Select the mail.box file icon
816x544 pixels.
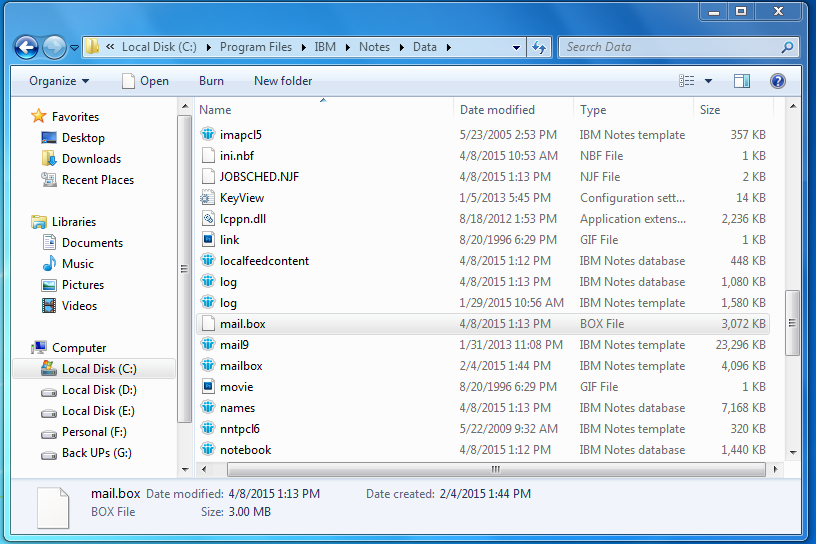pos(208,324)
